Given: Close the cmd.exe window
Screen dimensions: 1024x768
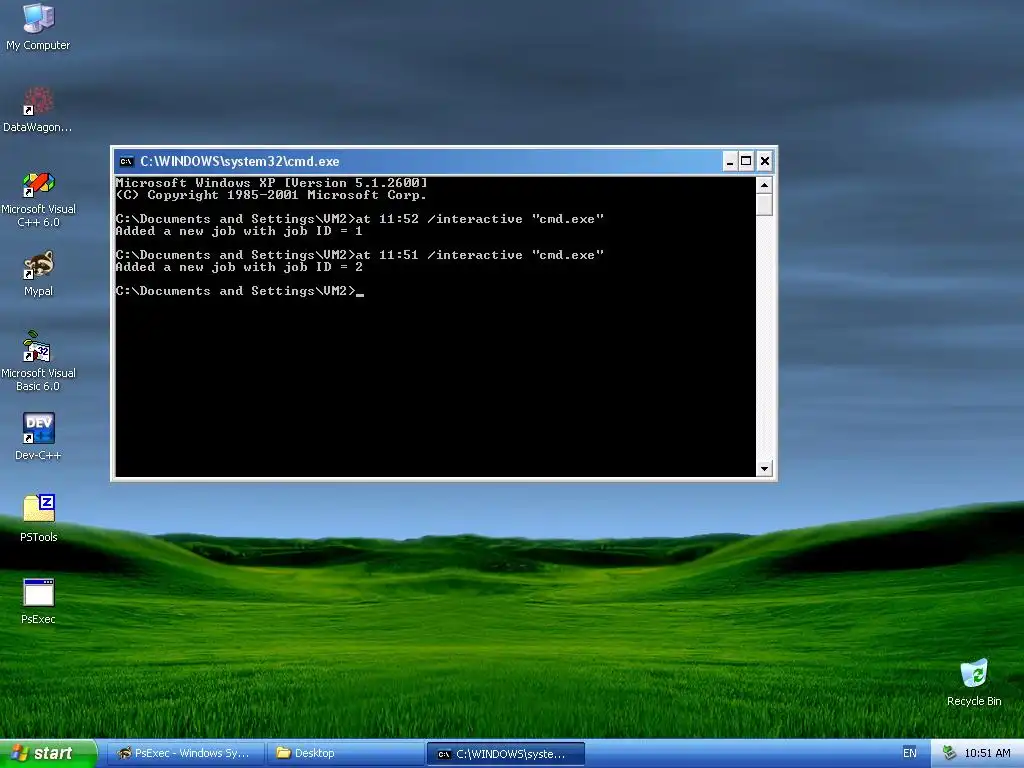Looking at the screenshot, I should tap(765, 161).
